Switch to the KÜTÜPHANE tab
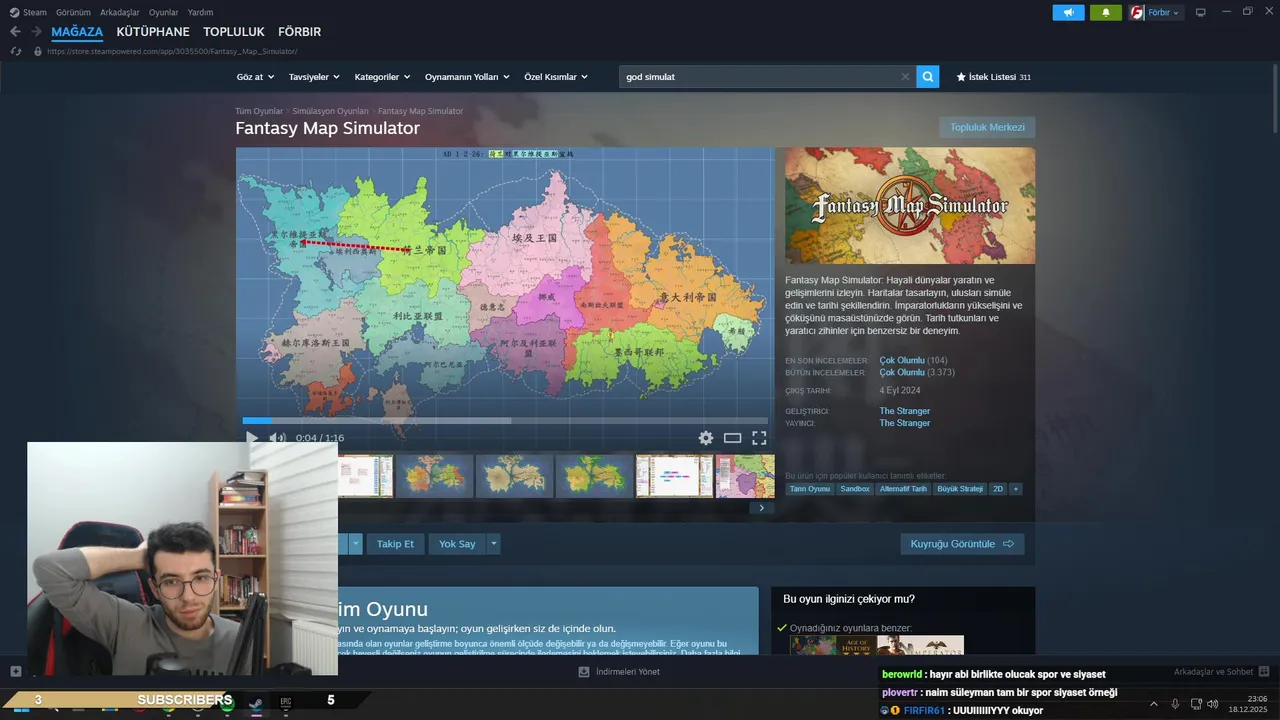 tap(153, 32)
